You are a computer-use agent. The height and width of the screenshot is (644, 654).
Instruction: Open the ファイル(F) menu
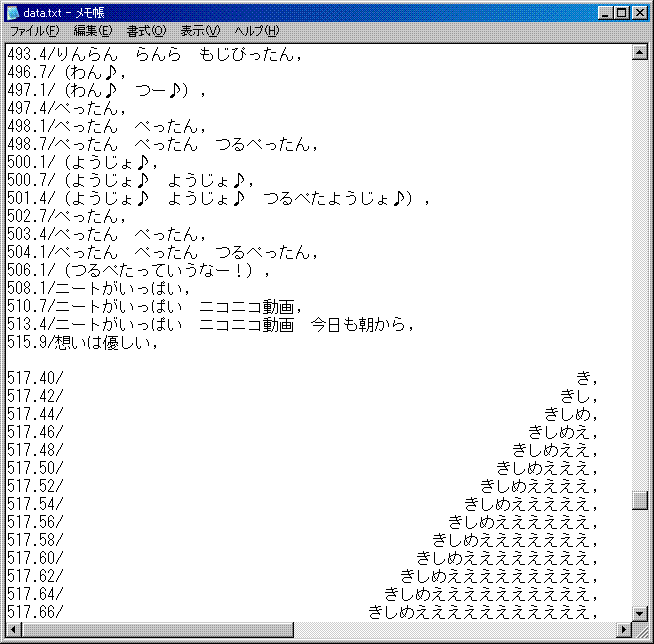34,32
